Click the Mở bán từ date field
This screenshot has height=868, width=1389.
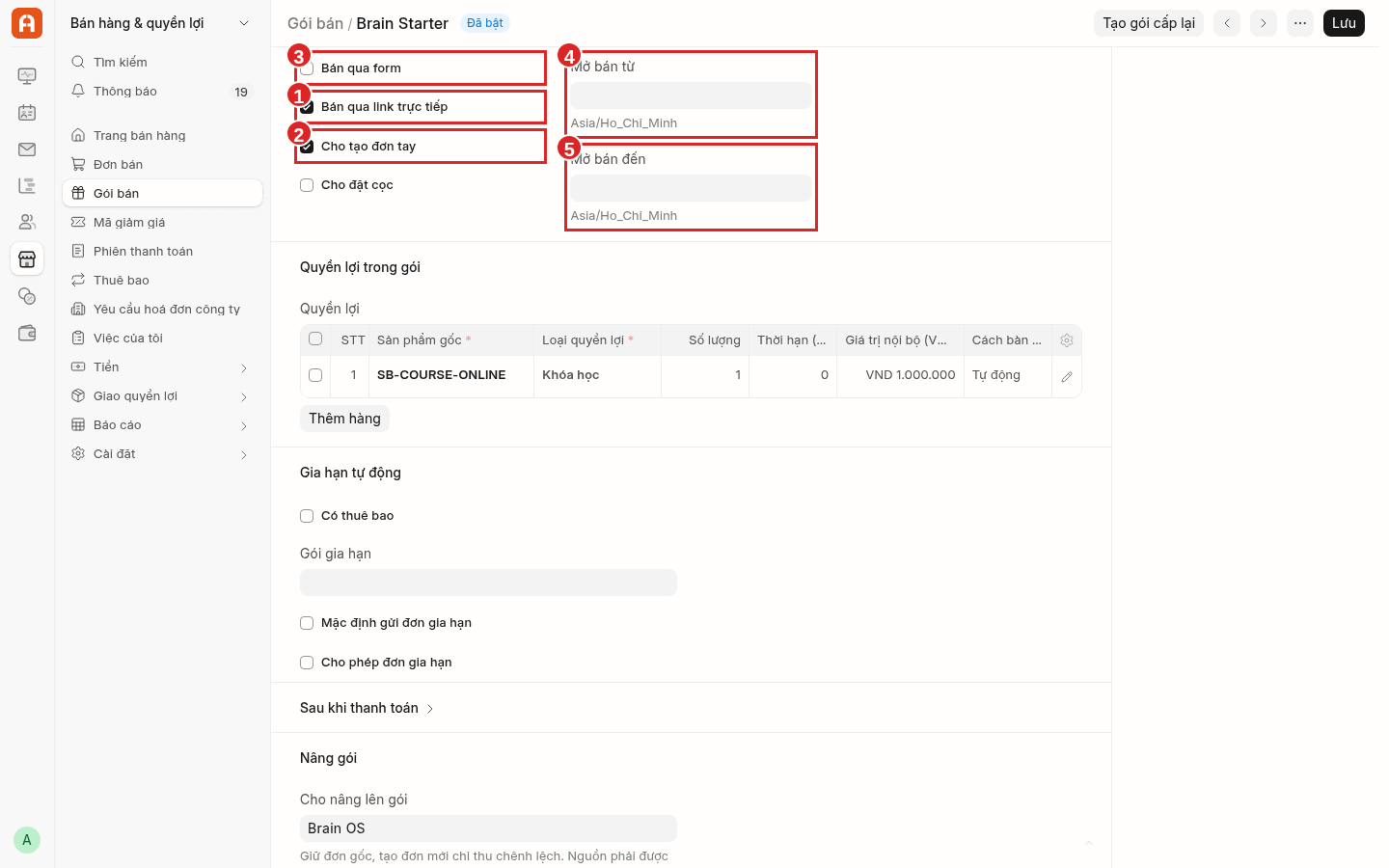coord(691,95)
